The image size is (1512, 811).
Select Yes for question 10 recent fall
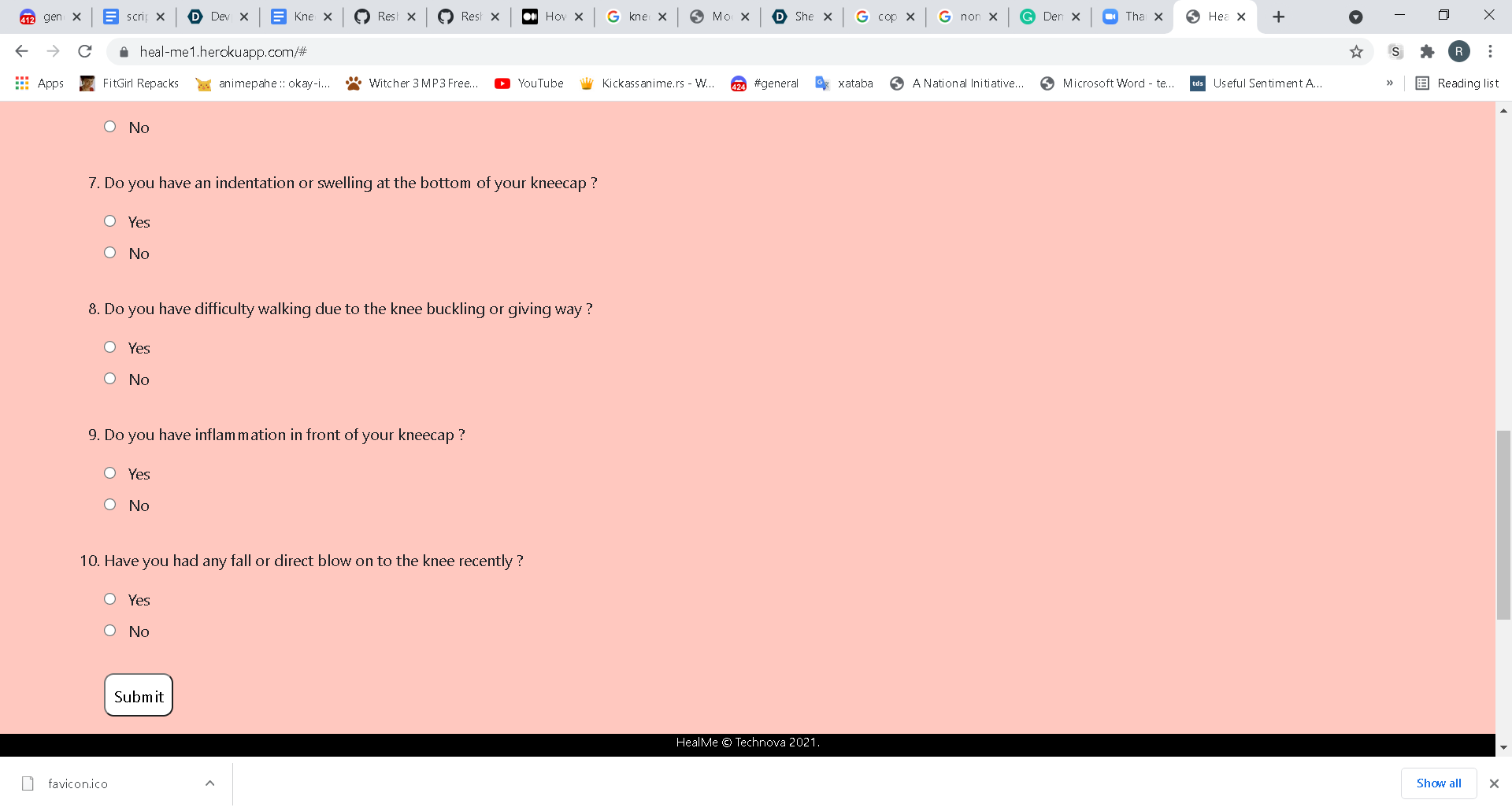click(x=110, y=599)
